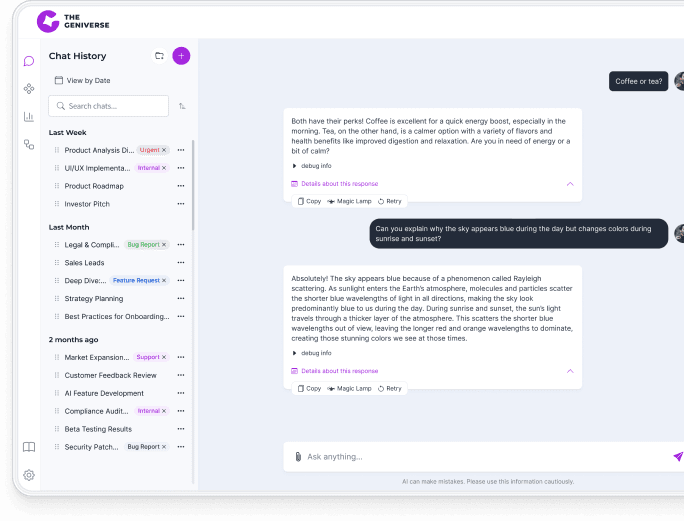The height and width of the screenshot is (521, 684).
Task: Click the paperclip attachment icon
Action: pos(298,457)
